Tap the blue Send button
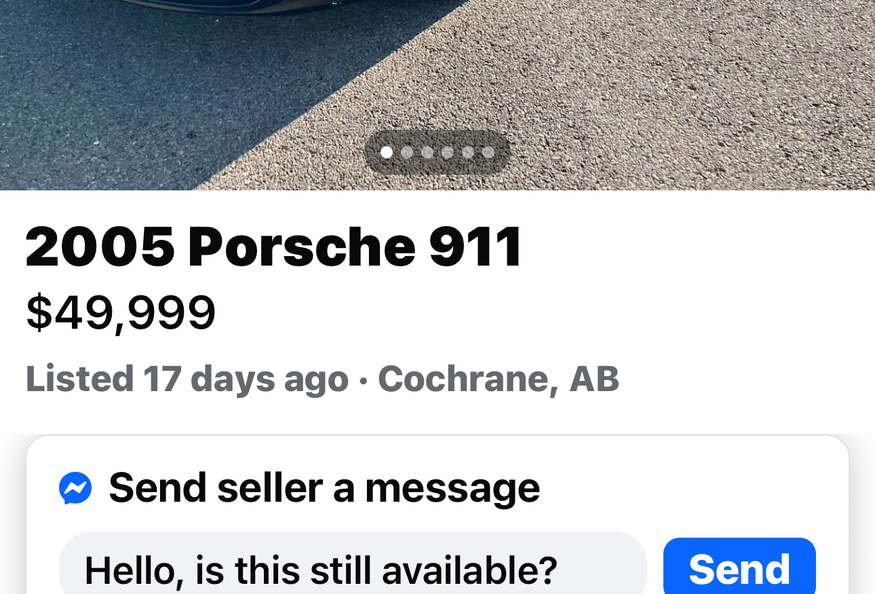This screenshot has width=875, height=594. (x=739, y=567)
